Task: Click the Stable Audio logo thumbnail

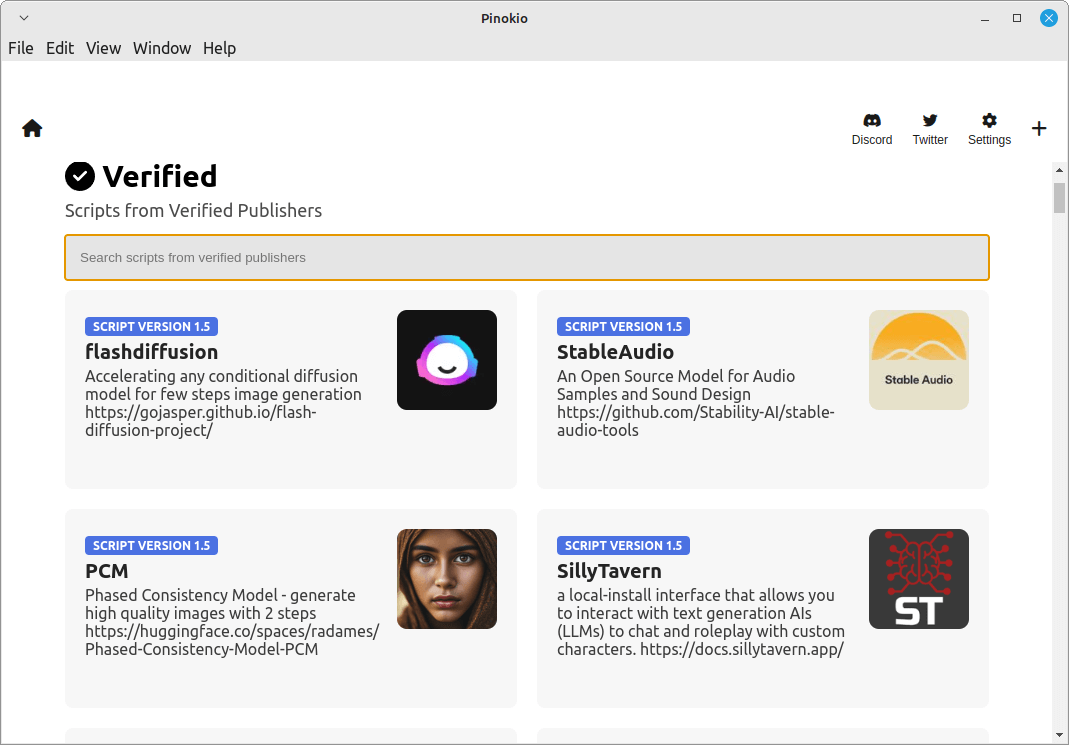Action: coord(918,360)
